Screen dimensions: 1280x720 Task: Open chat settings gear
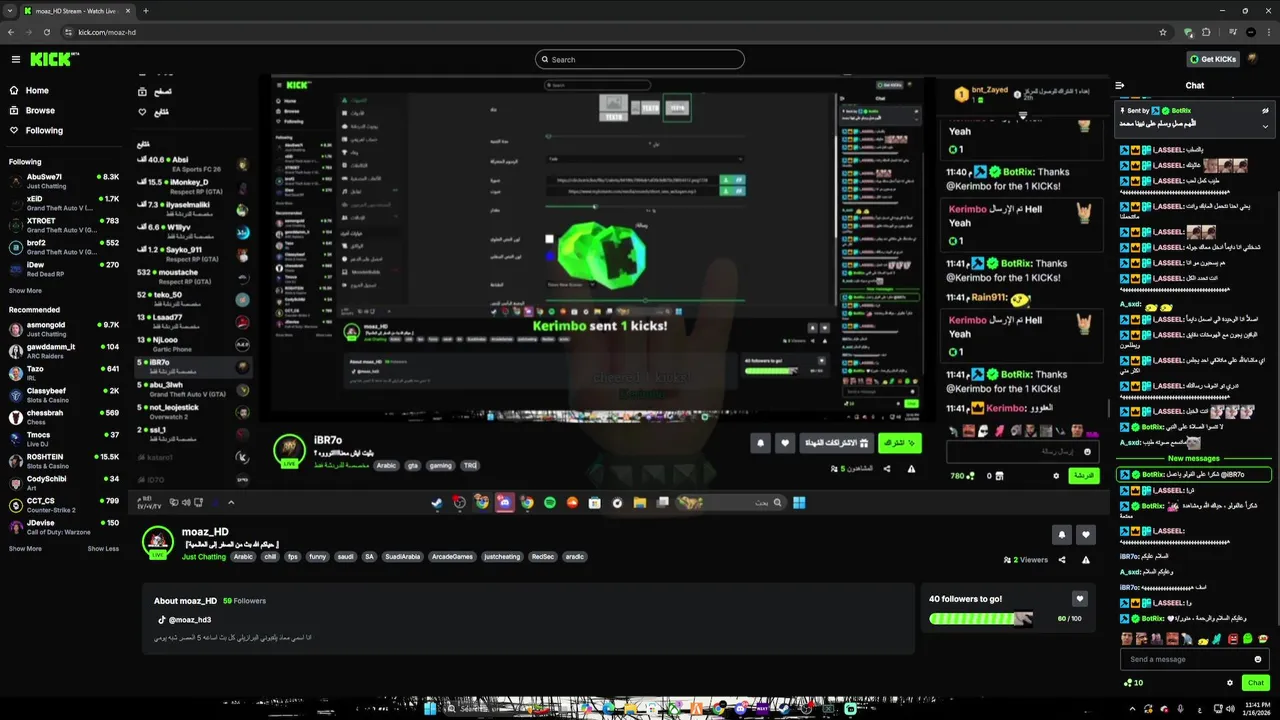pos(1230,683)
